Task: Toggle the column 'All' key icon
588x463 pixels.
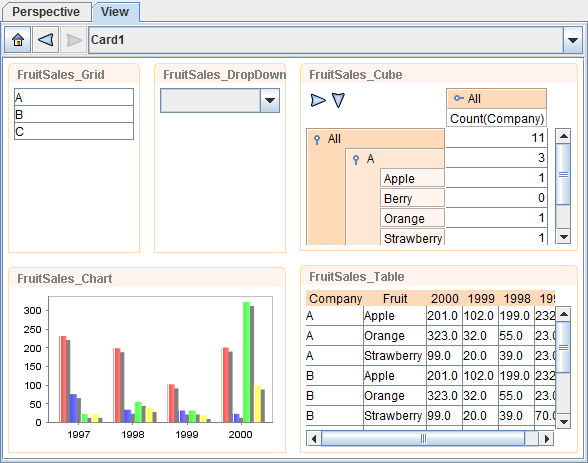Action: coord(459,99)
